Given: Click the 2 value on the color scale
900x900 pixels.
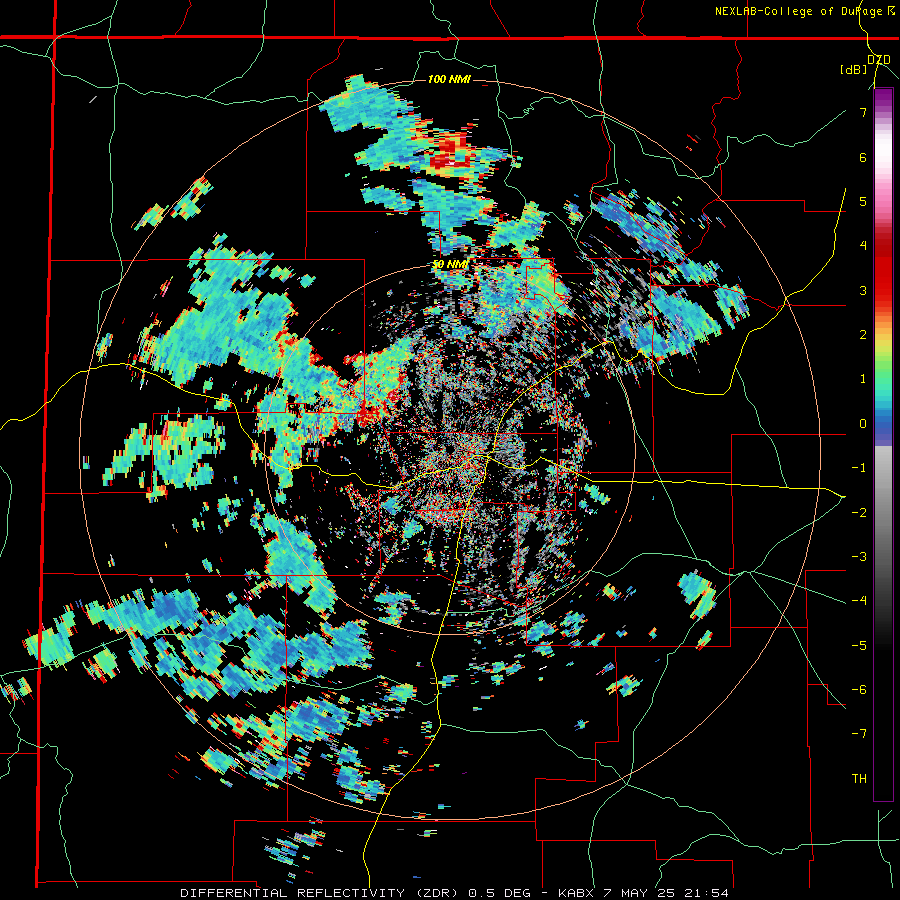Looking at the screenshot, I should (863, 335).
